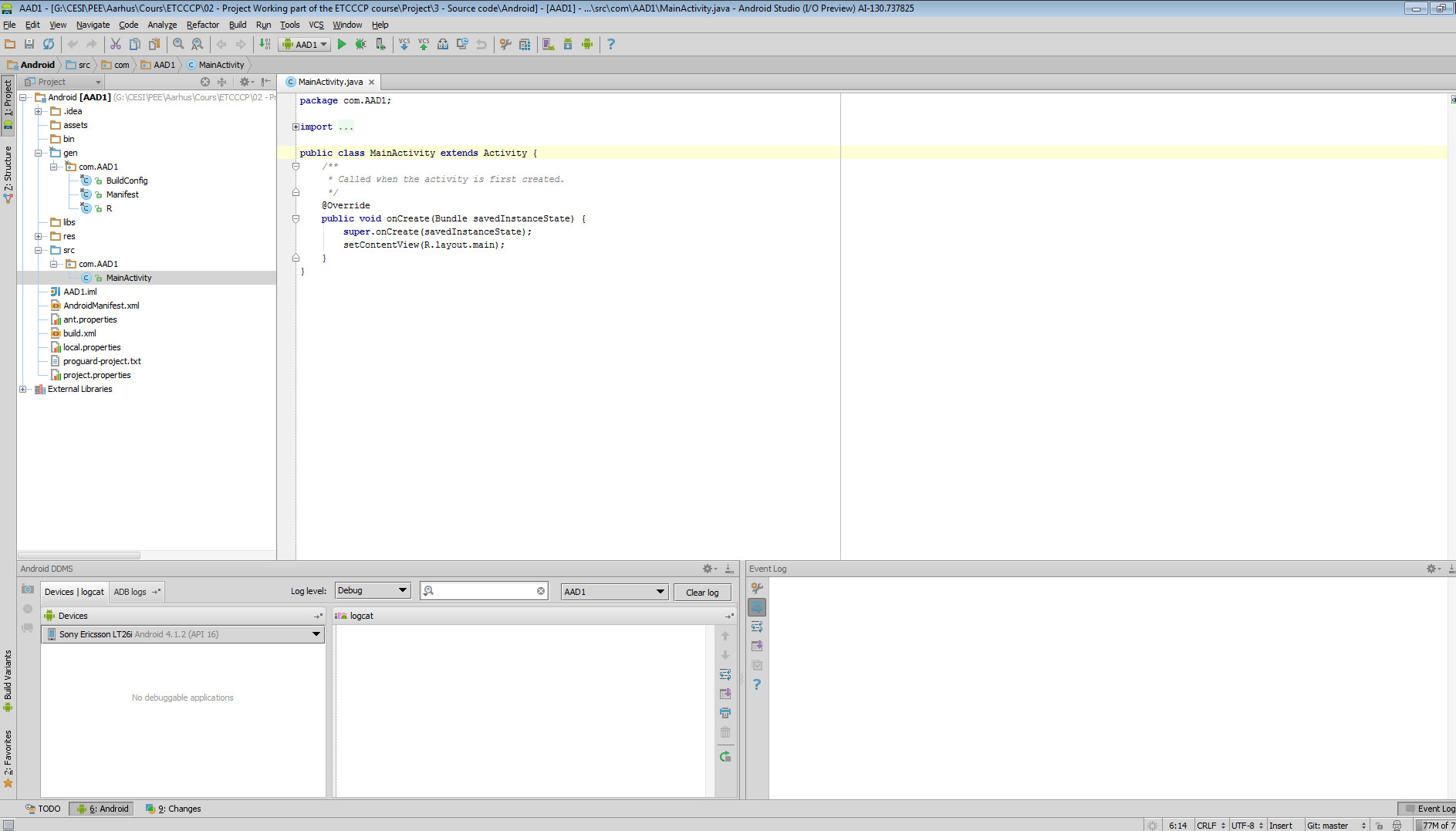This screenshot has height=831, width=1456.
Task: Click the logcat search filter field
Action: click(485, 591)
